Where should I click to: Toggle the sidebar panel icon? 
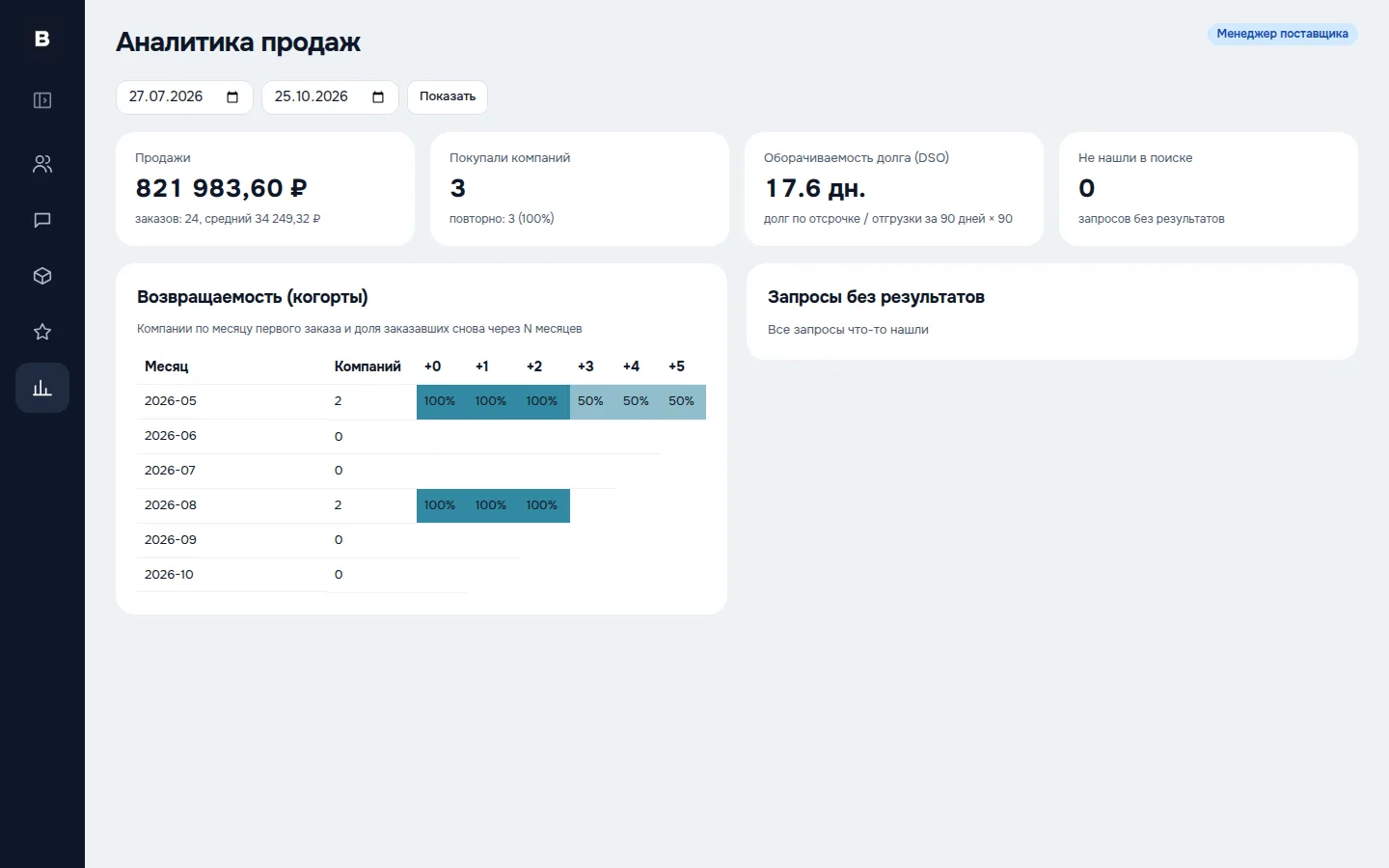[x=42, y=100]
